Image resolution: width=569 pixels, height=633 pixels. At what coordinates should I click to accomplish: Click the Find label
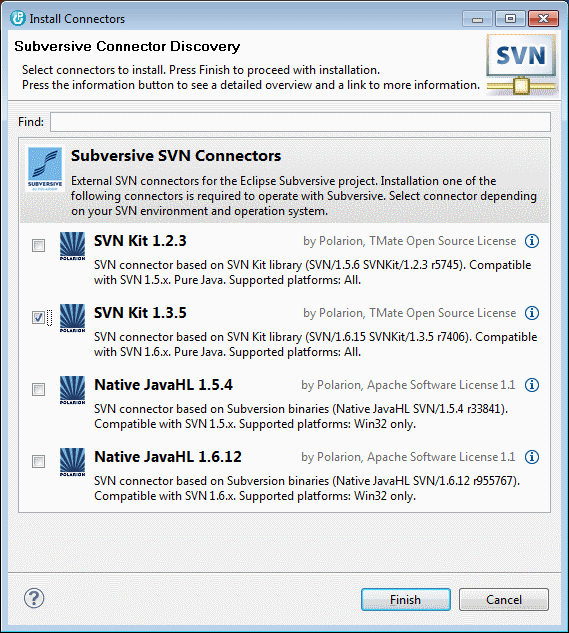[x=31, y=122]
